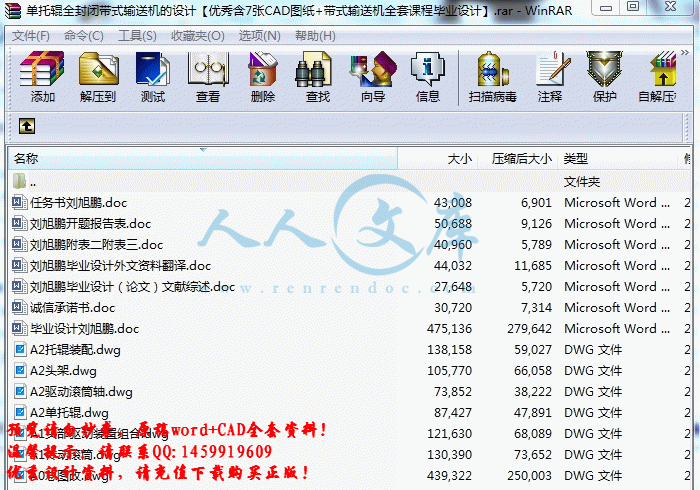Select file 刘旭鹏毕业设计外文资料翻译.doc

click(x=350, y=266)
